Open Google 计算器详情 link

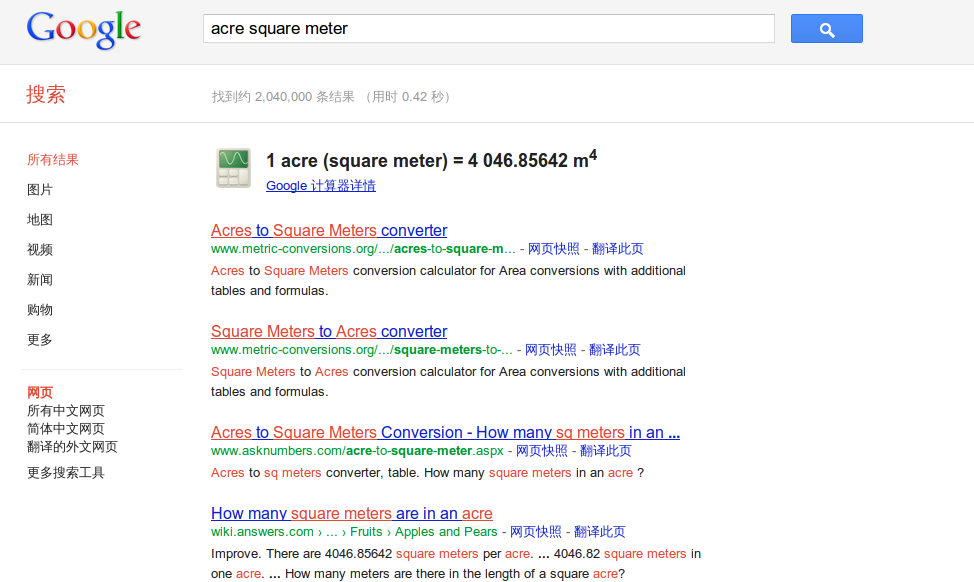[x=320, y=186]
